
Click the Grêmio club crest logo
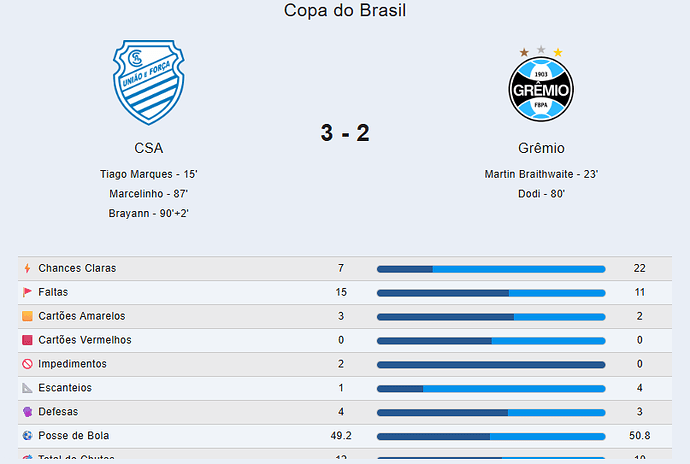pyautogui.click(x=541, y=83)
